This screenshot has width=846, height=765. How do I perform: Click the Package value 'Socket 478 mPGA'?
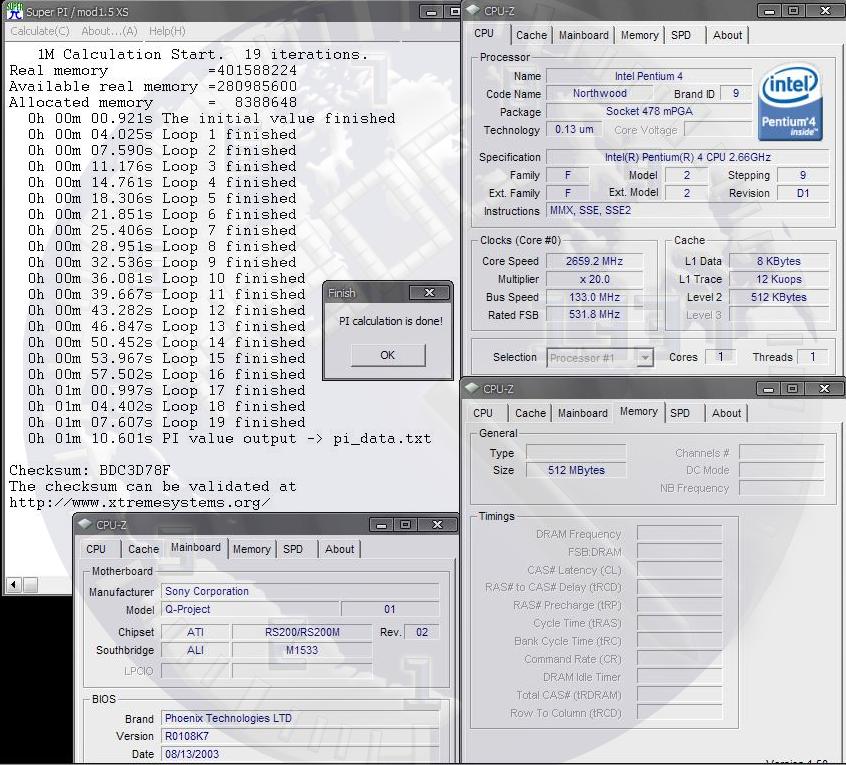click(649, 111)
